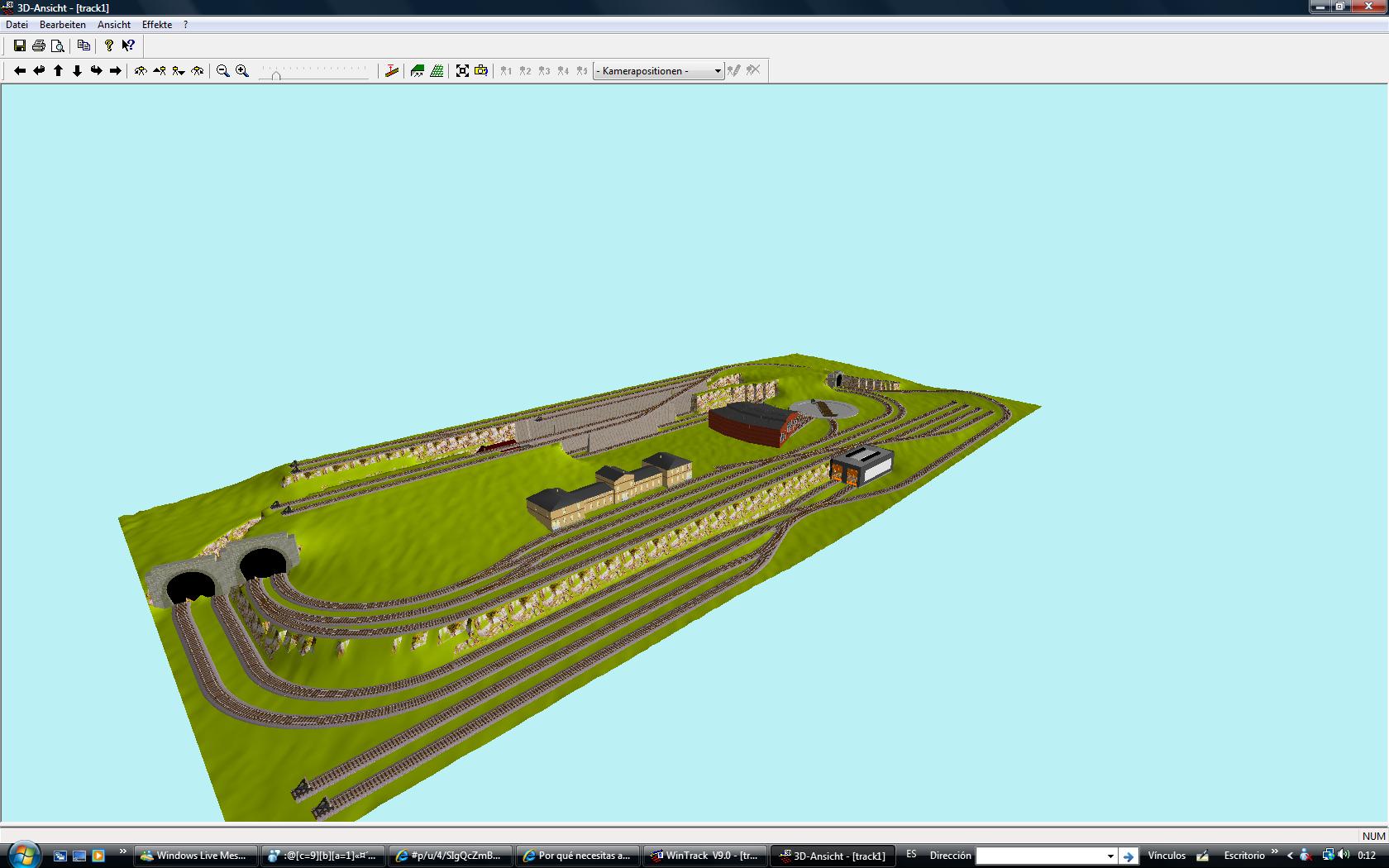The width and height of the screenshot is (1389, 868).
Task: Move the camera up with the up arrow
Action: pyautogui.click(x=58, y=71)
